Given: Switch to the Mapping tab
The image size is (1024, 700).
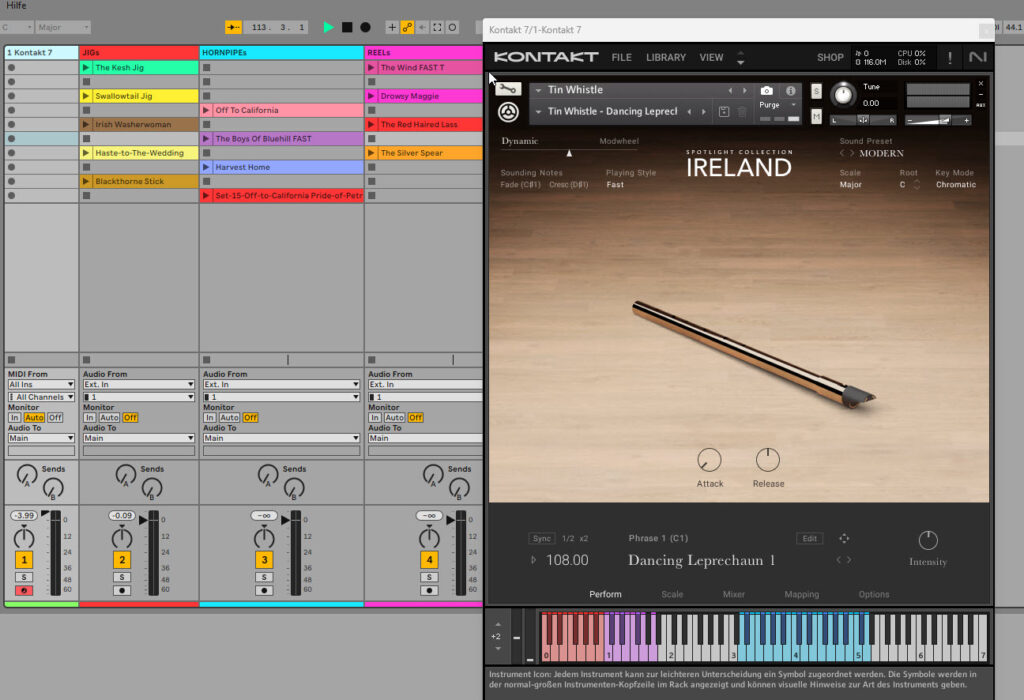Looking at the screenshot, I should (801, 594).
